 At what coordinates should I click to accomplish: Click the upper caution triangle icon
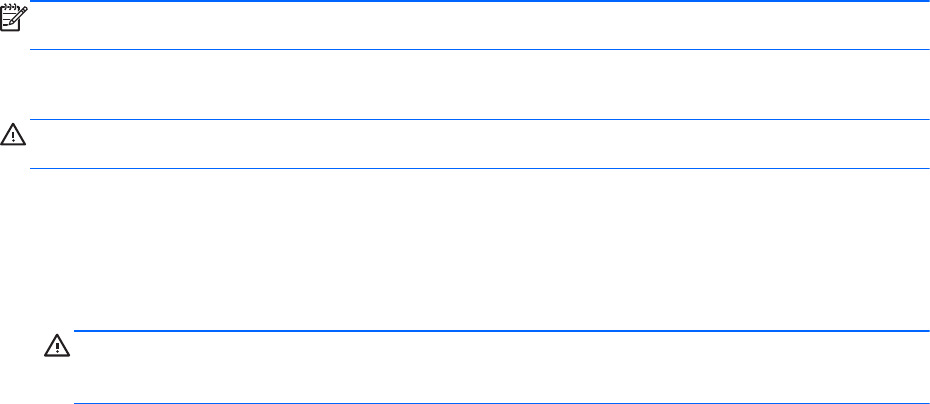coord(13,135)
